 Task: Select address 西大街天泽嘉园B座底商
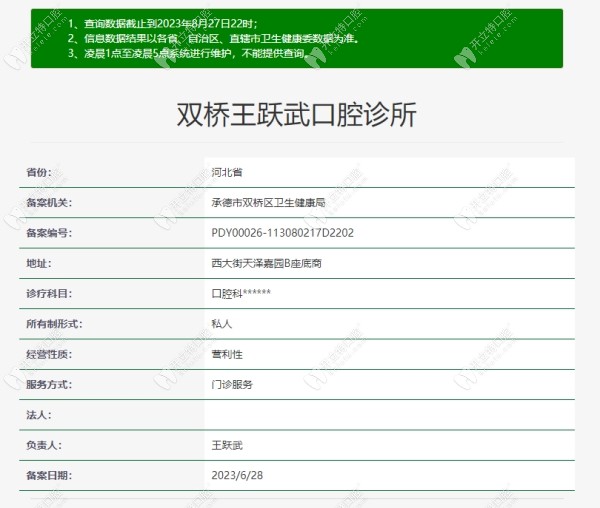pos(266,263)
